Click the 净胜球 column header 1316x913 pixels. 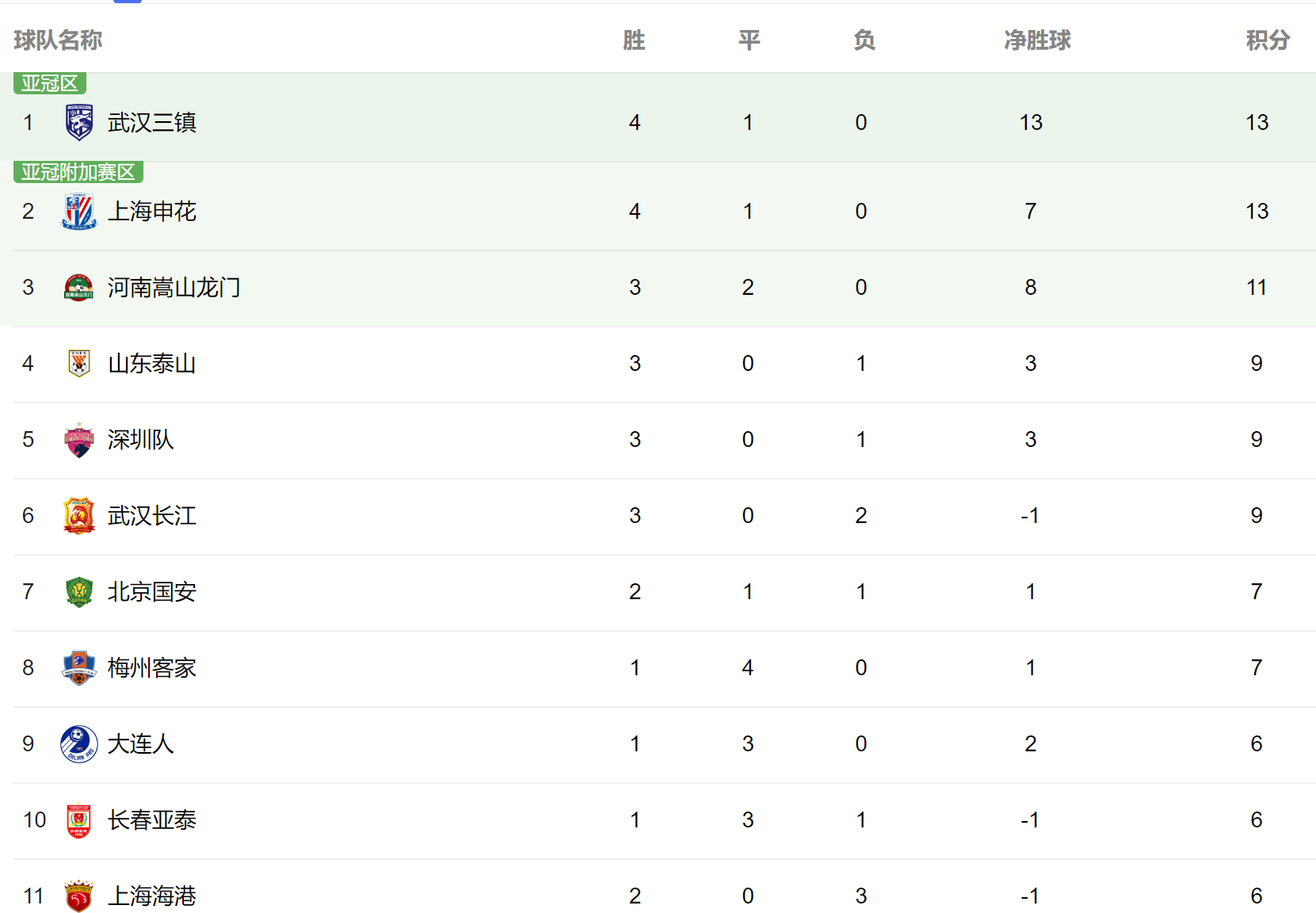(1037, 40)
